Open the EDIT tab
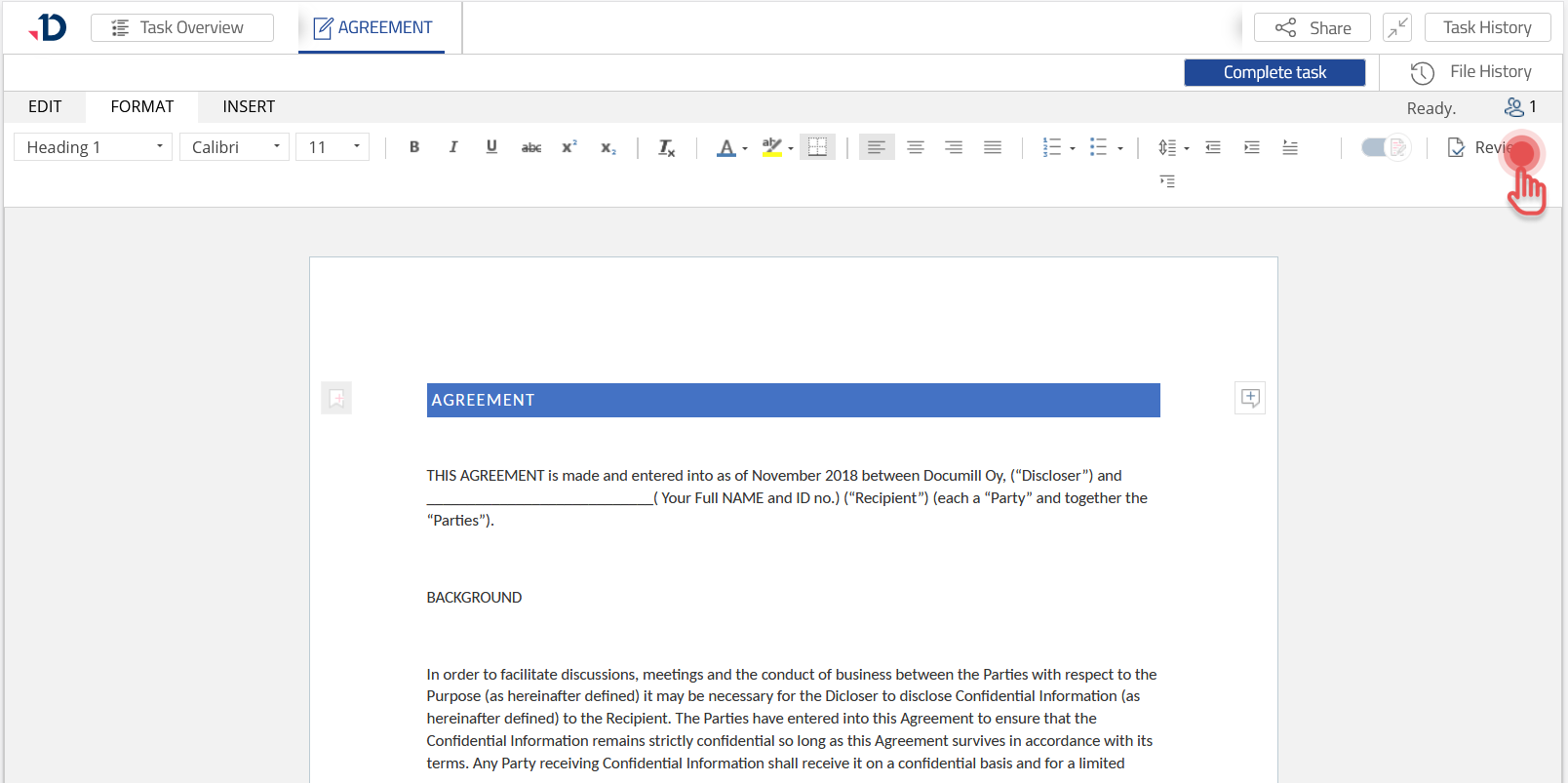1568x783 pixels. (x=45, y=106)
